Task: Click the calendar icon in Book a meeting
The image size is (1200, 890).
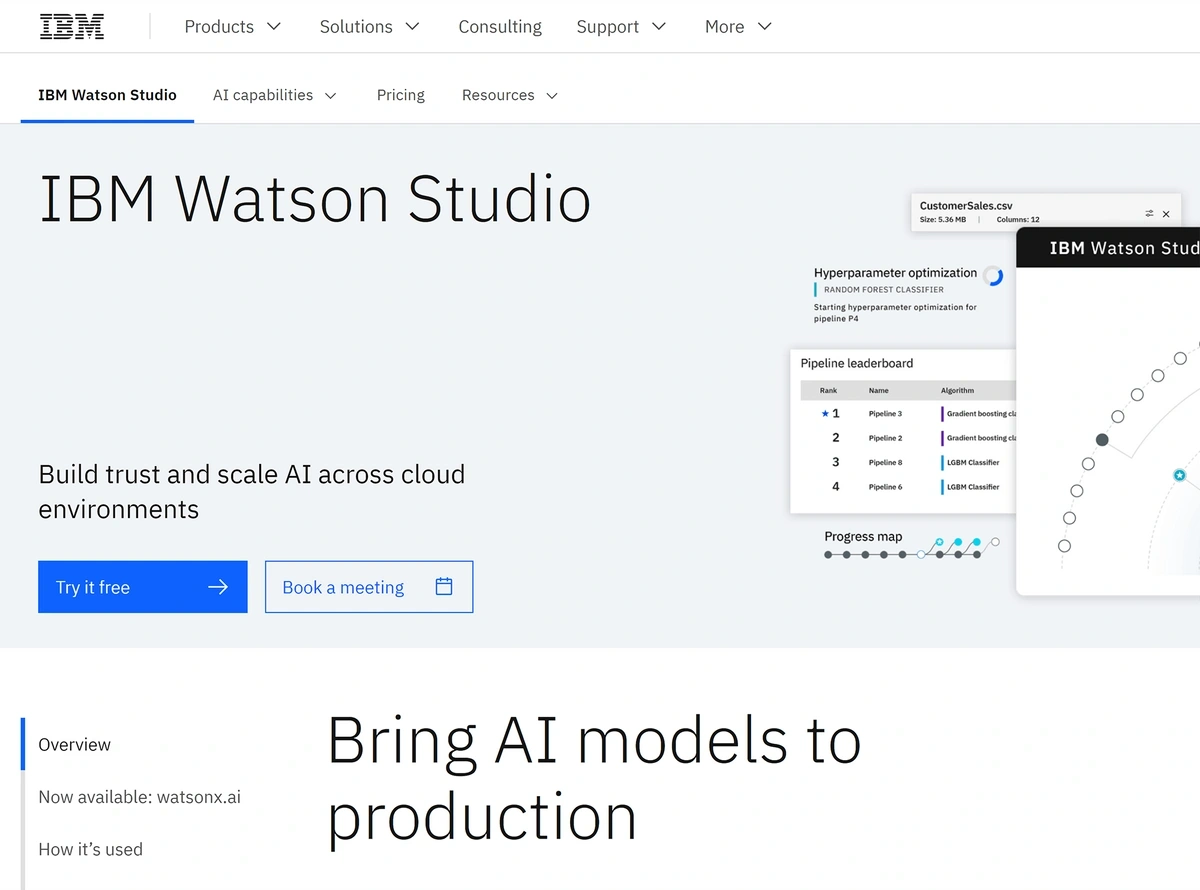Action: click(444, 587)
